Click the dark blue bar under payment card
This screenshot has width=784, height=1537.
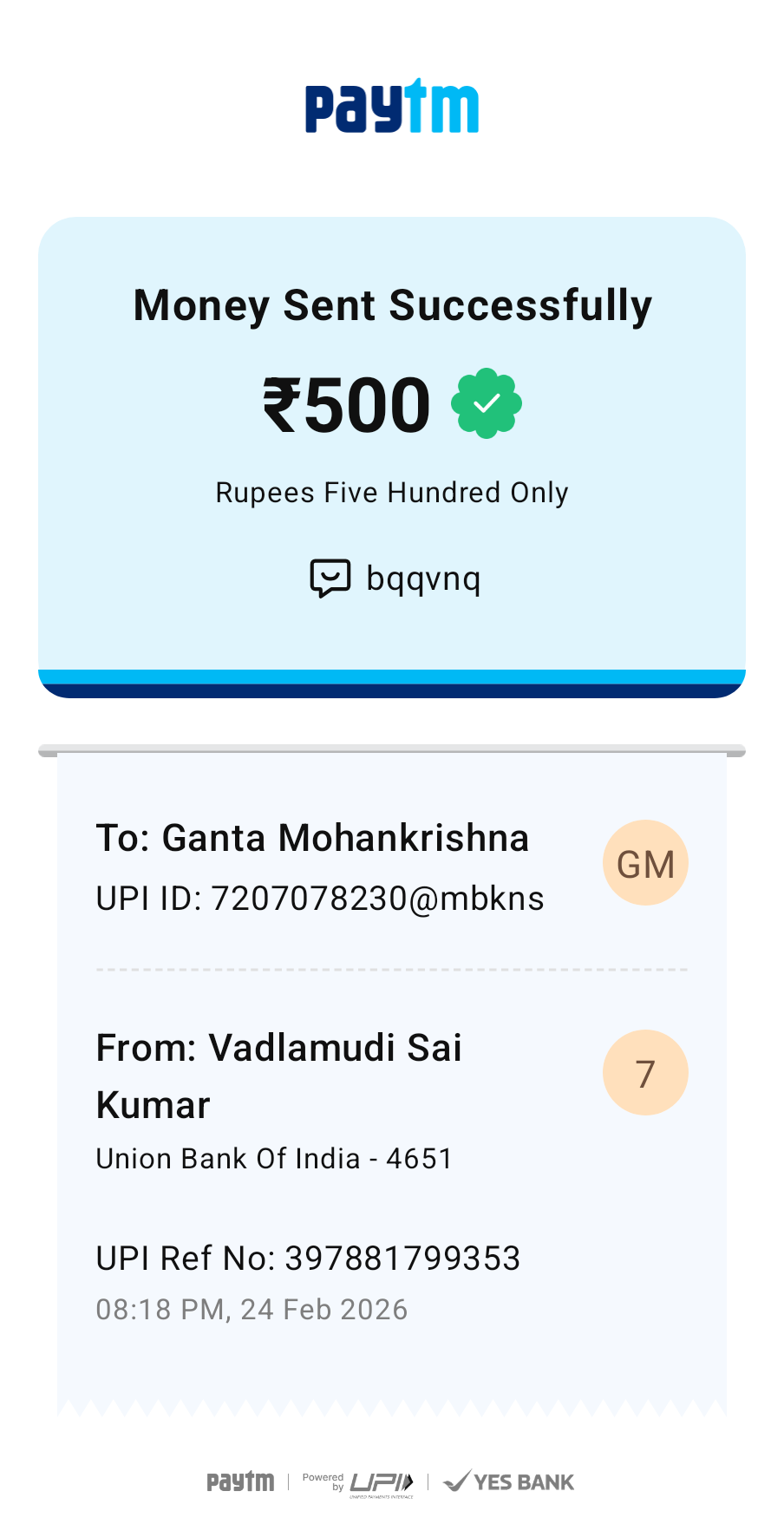(x=392, y=690)
